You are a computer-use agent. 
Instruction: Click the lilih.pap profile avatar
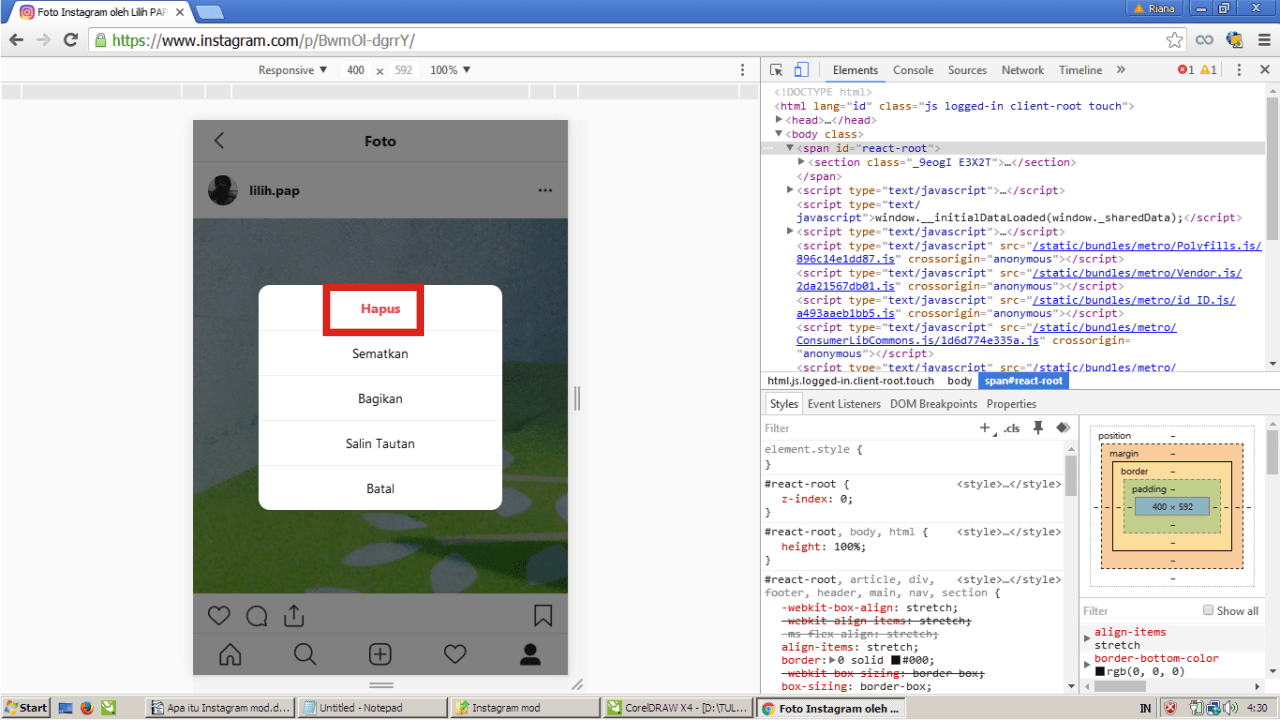coord(222,190)
